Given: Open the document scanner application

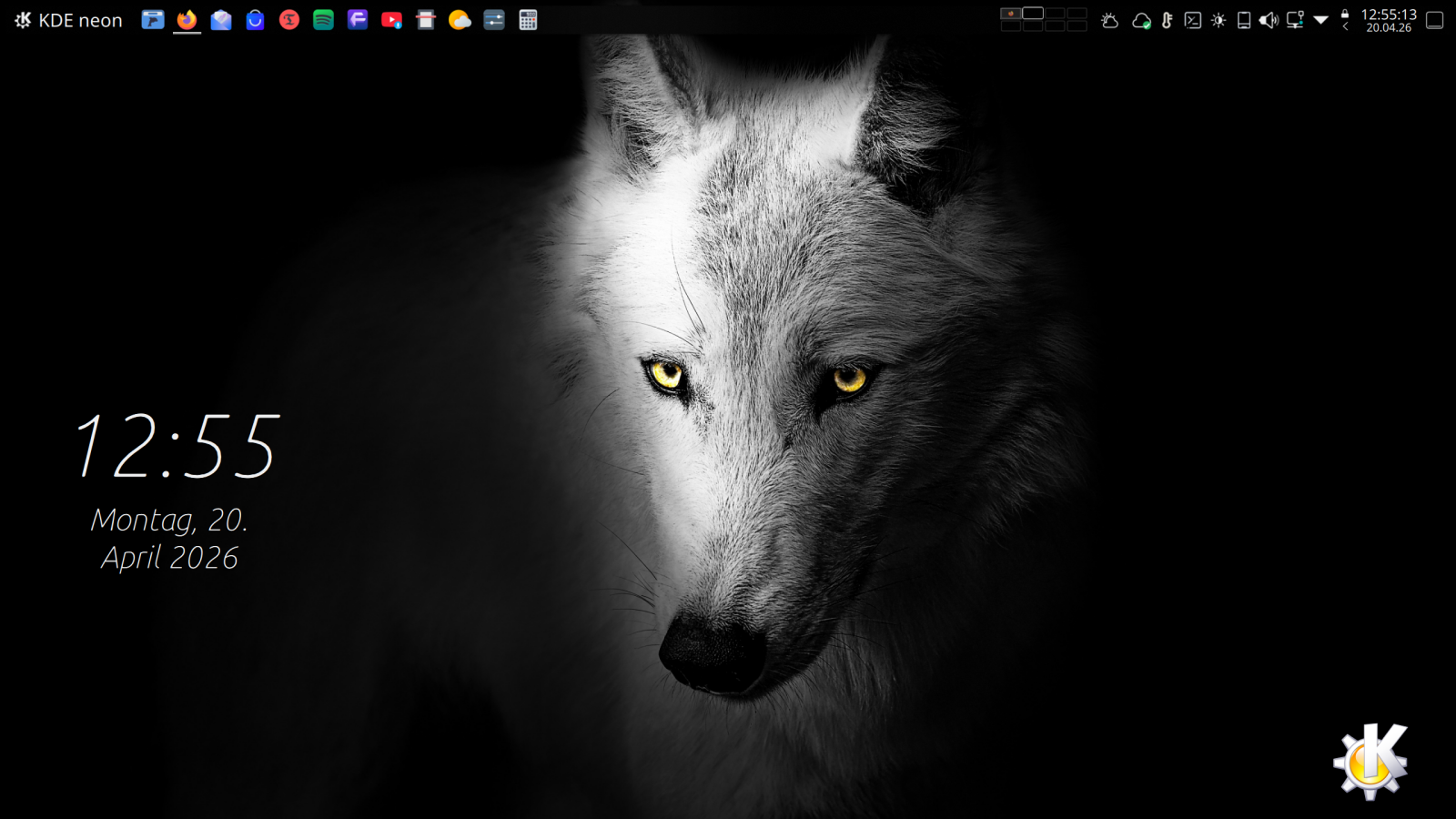Looking at the screenshot, I should point(426,20).
